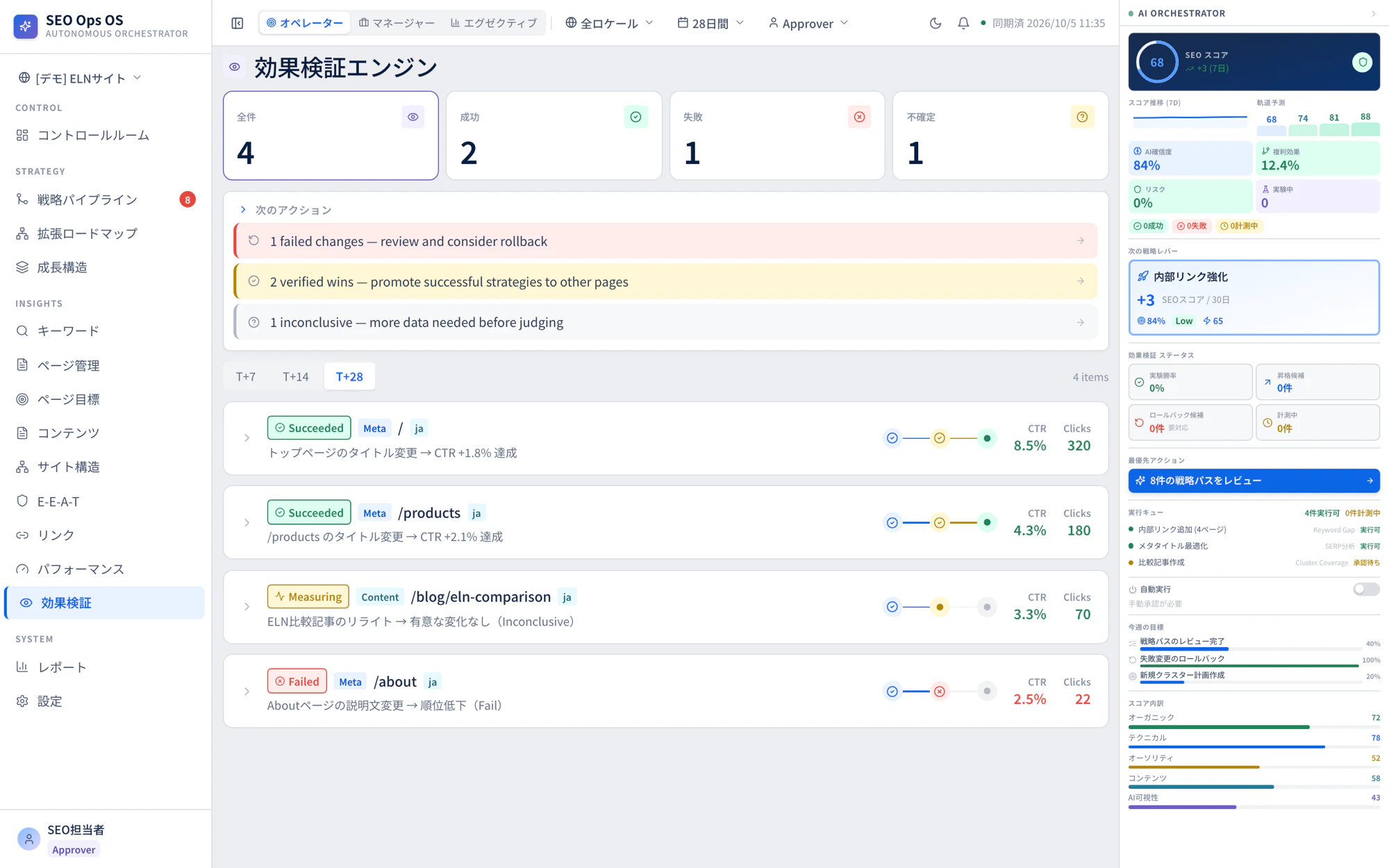Click the final stage dot of /products timeline
The height and width of the screenshot is (868, 1389).
pos(987,523)
